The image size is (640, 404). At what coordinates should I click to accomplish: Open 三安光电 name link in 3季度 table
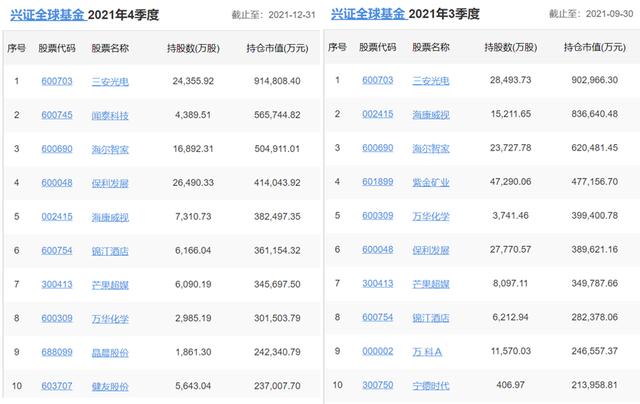pos(431,81)
